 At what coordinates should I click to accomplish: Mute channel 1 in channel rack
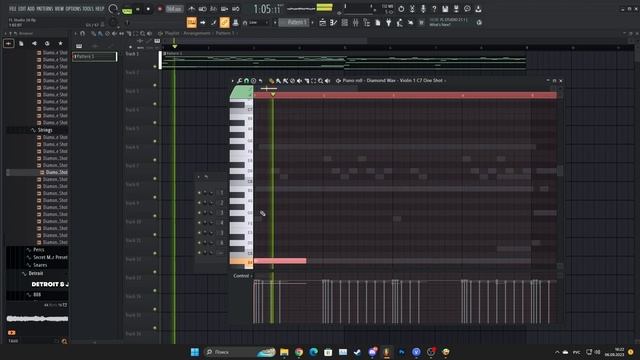(199, 193)
